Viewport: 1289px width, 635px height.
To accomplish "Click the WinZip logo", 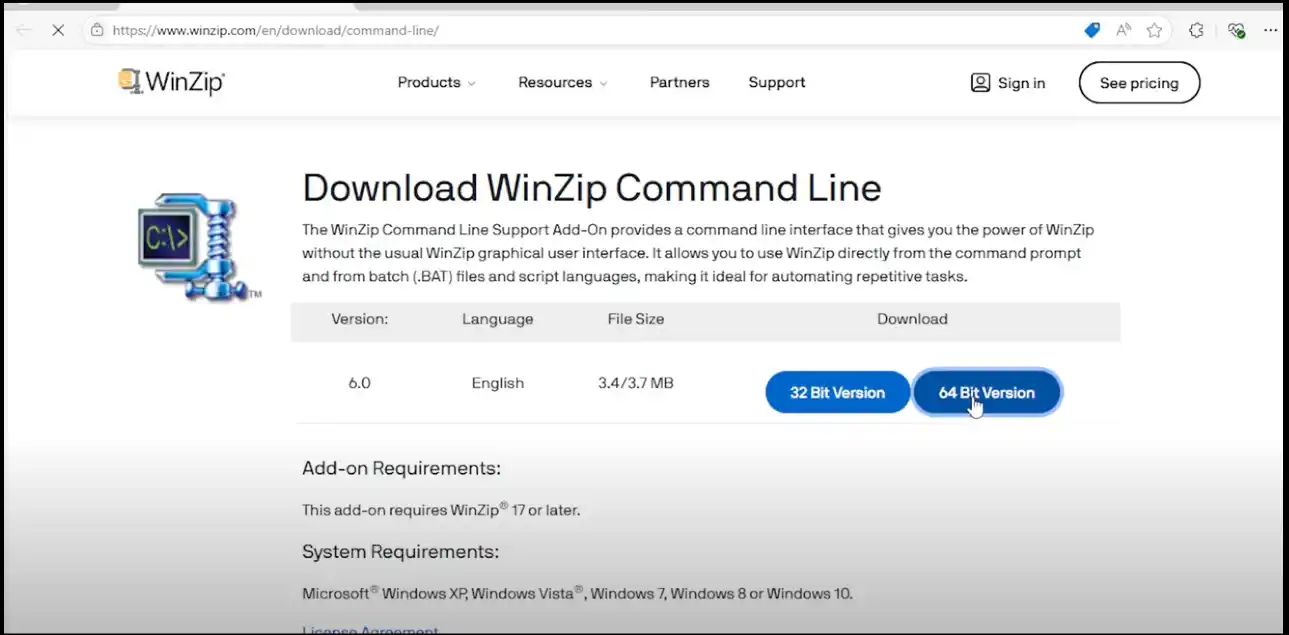I will [171, 82].
